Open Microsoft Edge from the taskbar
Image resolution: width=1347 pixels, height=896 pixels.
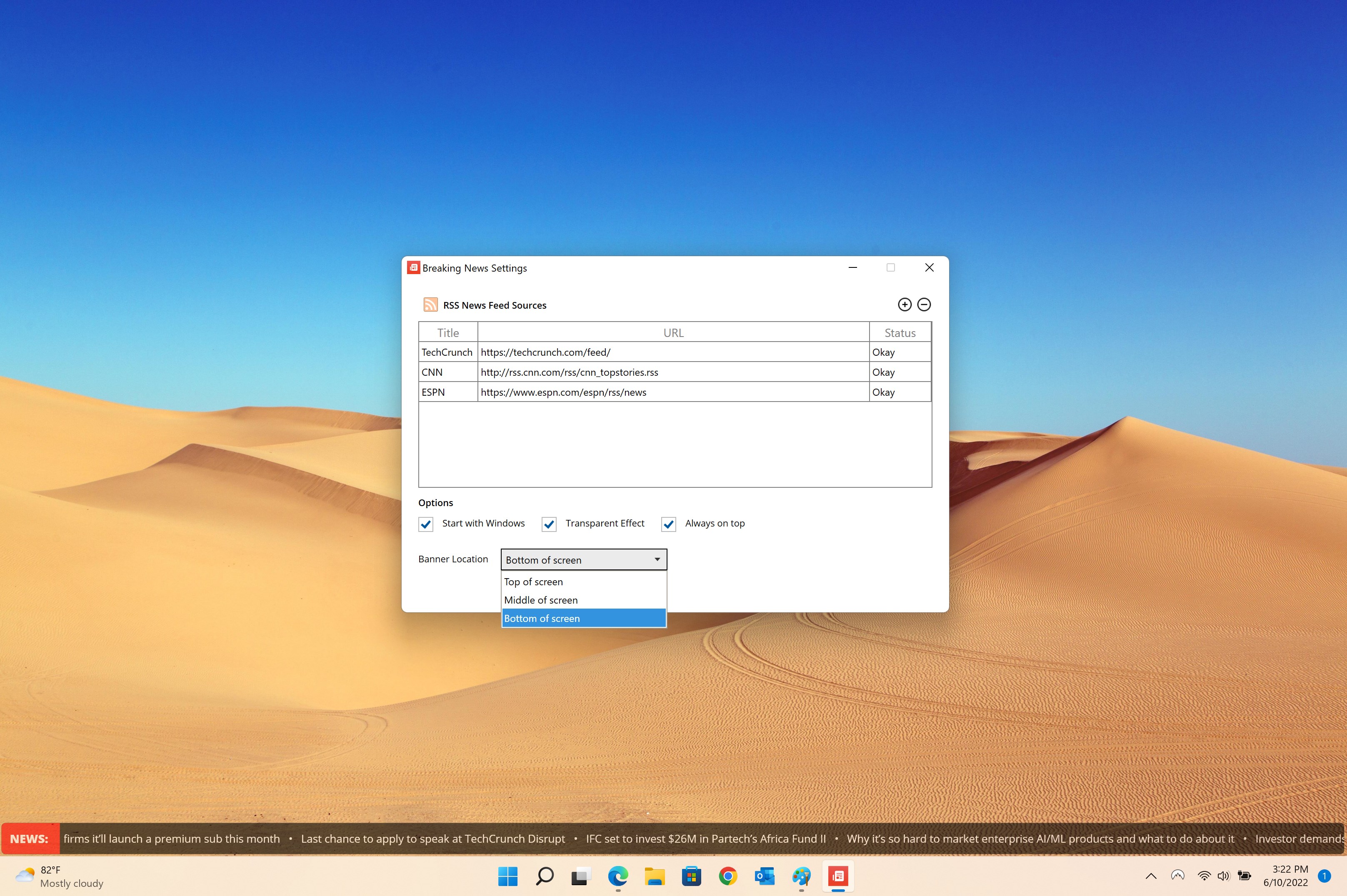618,876
